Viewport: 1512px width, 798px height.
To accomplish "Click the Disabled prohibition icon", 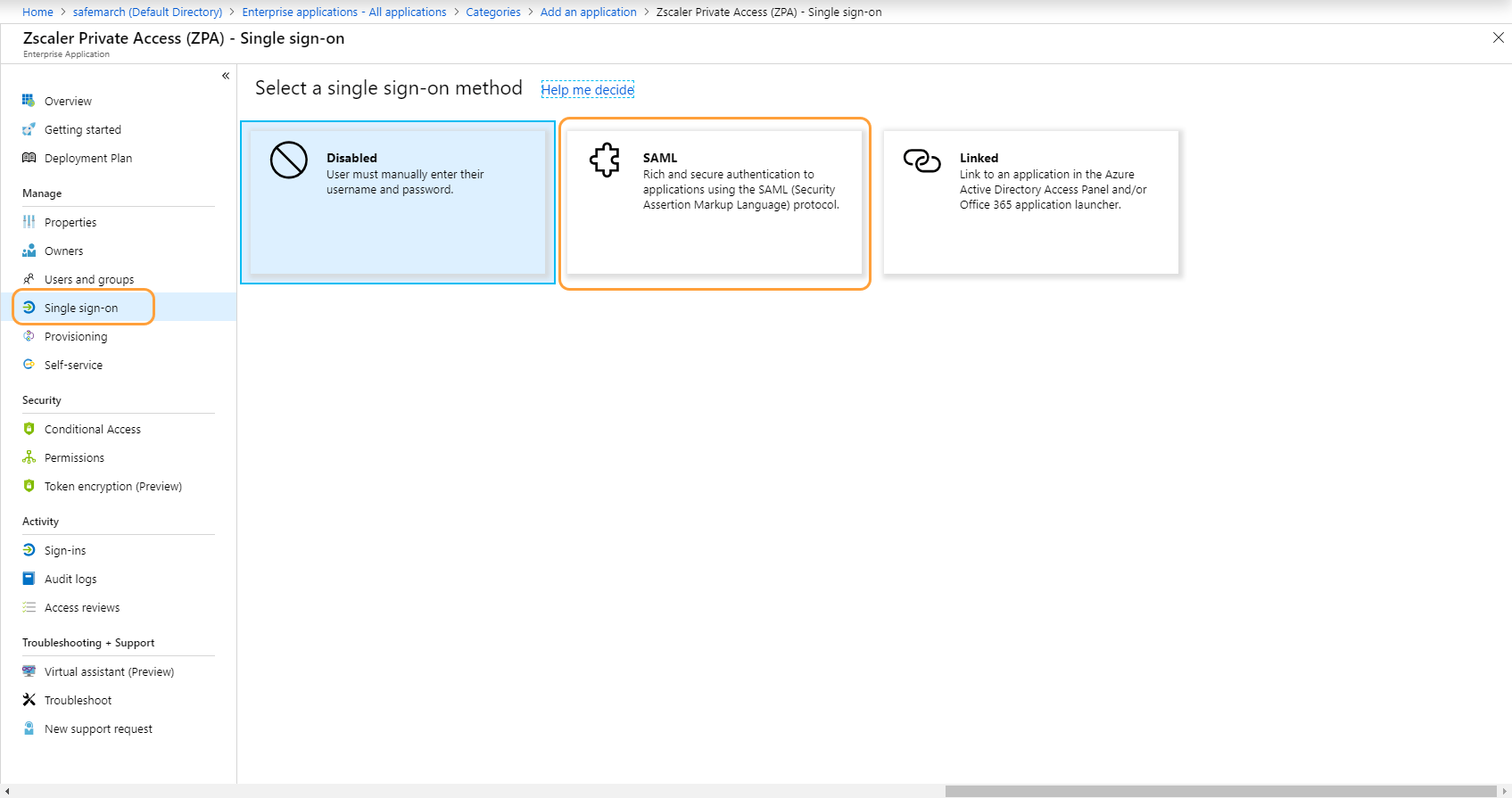I will 289,160.
